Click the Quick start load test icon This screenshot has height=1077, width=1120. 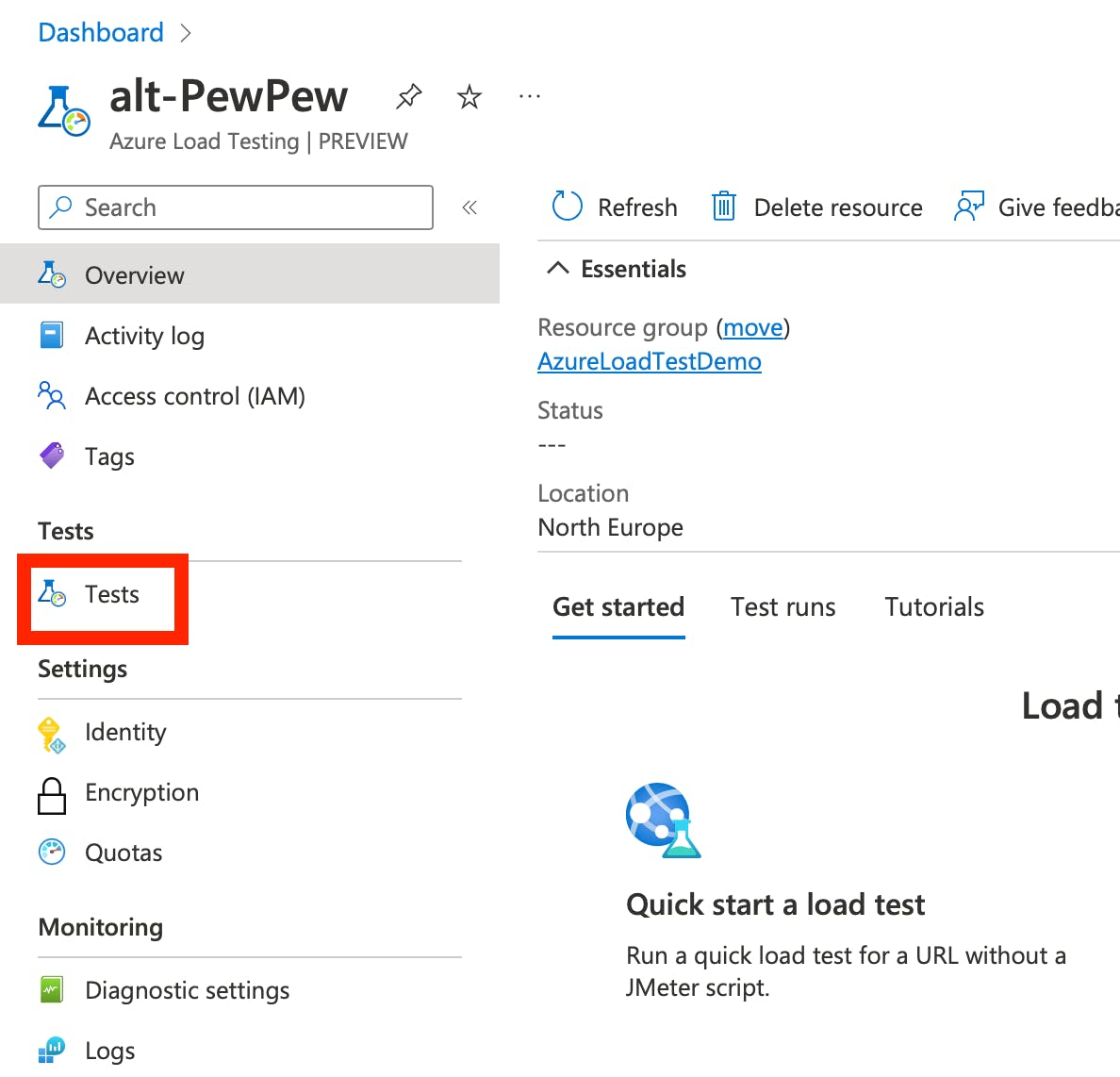pyautogui.click(x=663, y=820)
